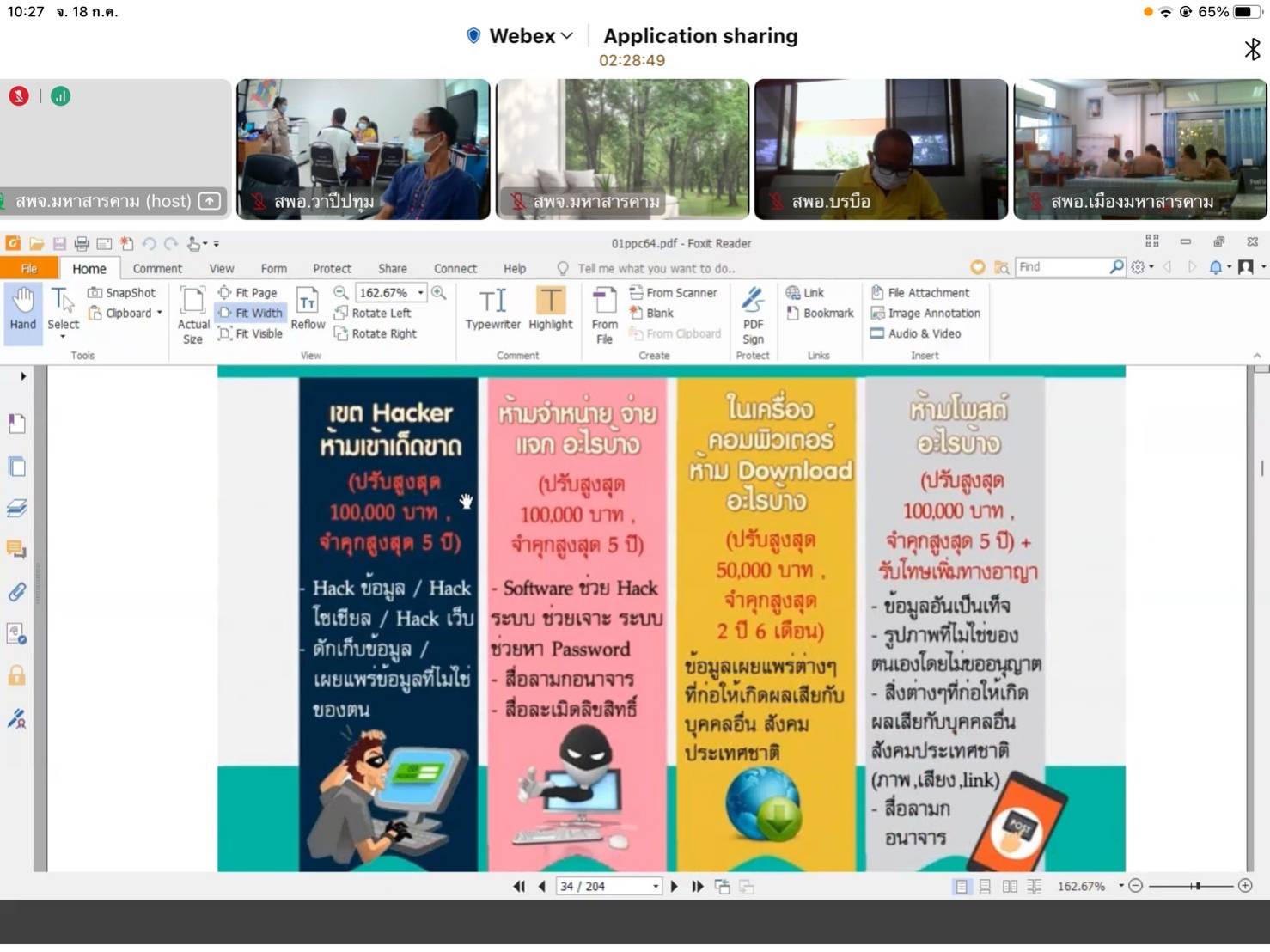Expand the ribbon zoom percentage combo box

(x=420, y=293)
